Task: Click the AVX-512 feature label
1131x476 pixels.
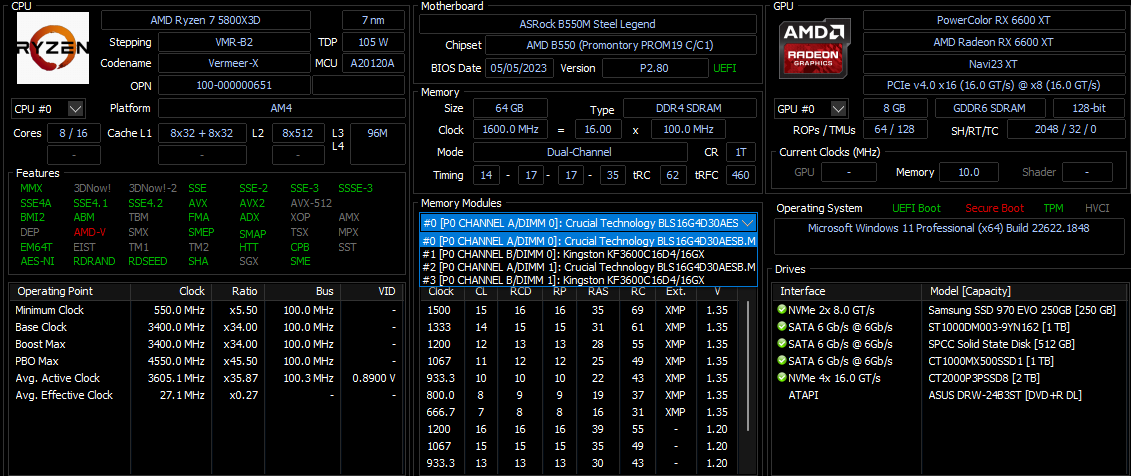Action: pos(311,203)
